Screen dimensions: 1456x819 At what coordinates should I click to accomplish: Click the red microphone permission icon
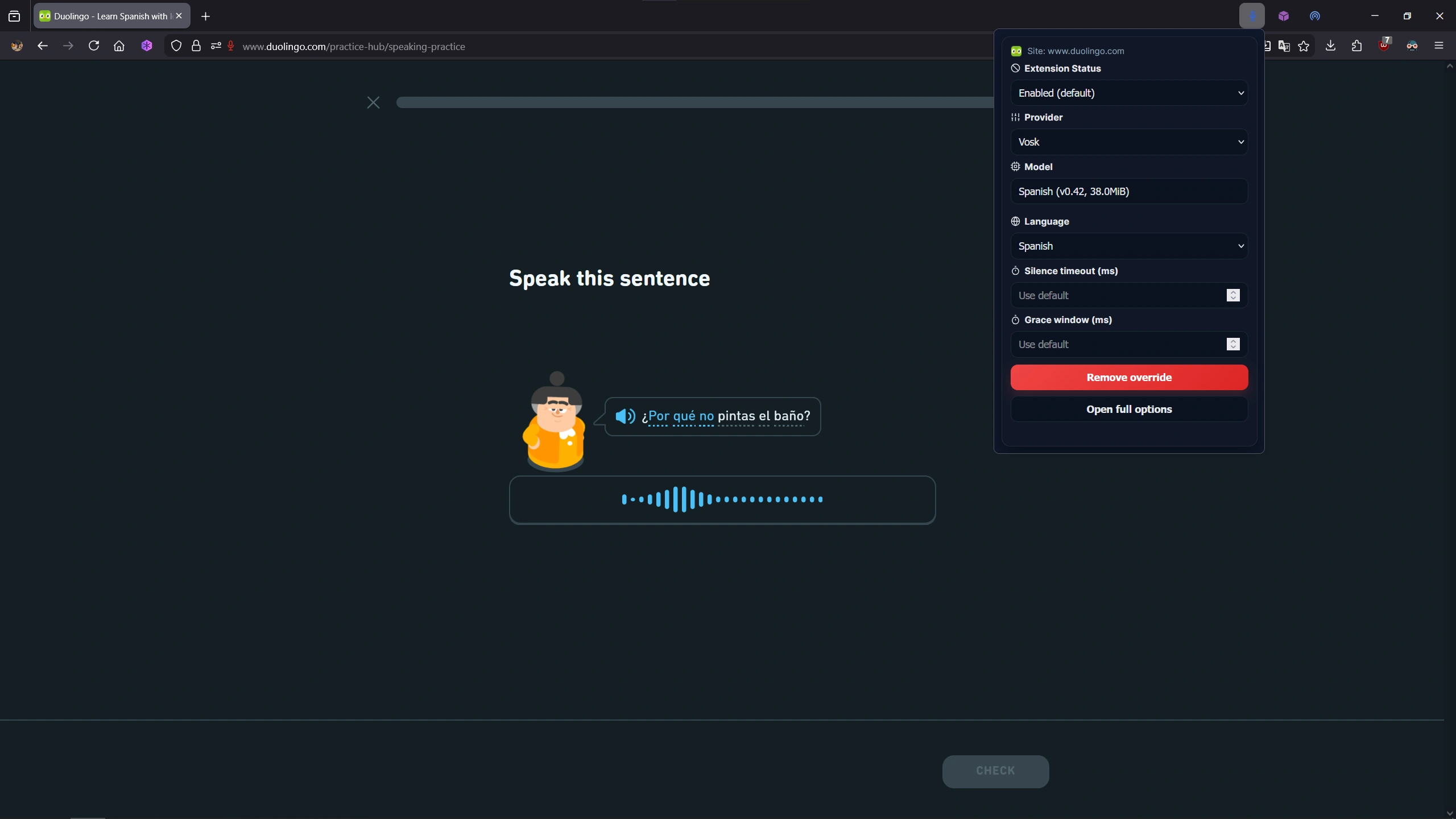click(x=231, y=46)
